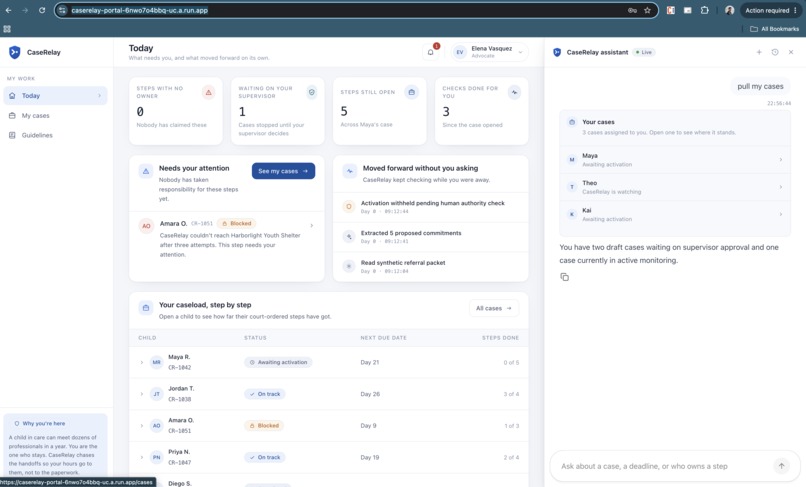806x487 pixels.
Task: Click the pulse icon beside Moved forward without you asking
Action: pos(350,171)
